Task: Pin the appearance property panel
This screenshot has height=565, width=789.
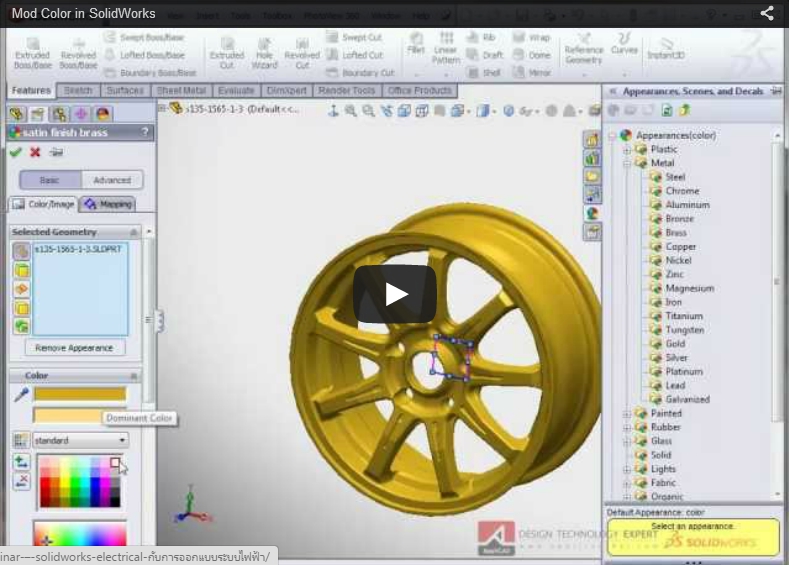Action: click(x=56, y=152)
